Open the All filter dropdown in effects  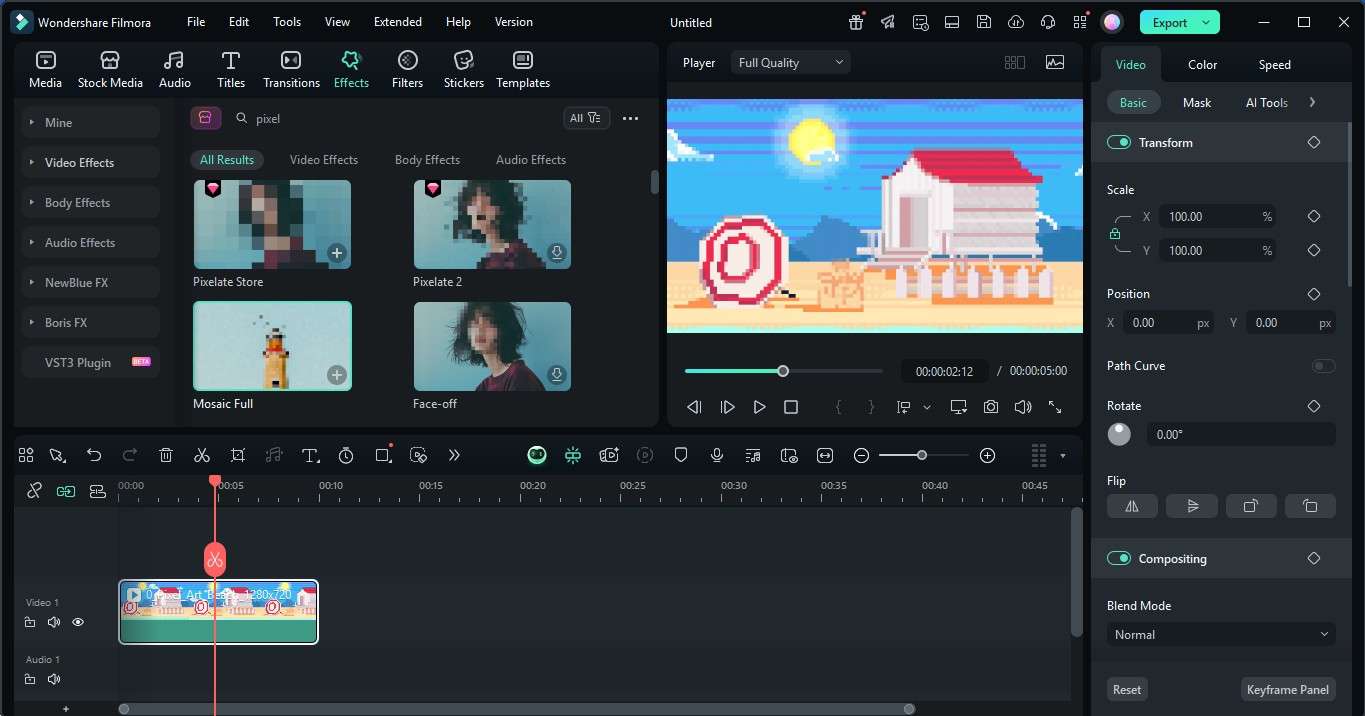pyautogui.click(x=585, y=118)
